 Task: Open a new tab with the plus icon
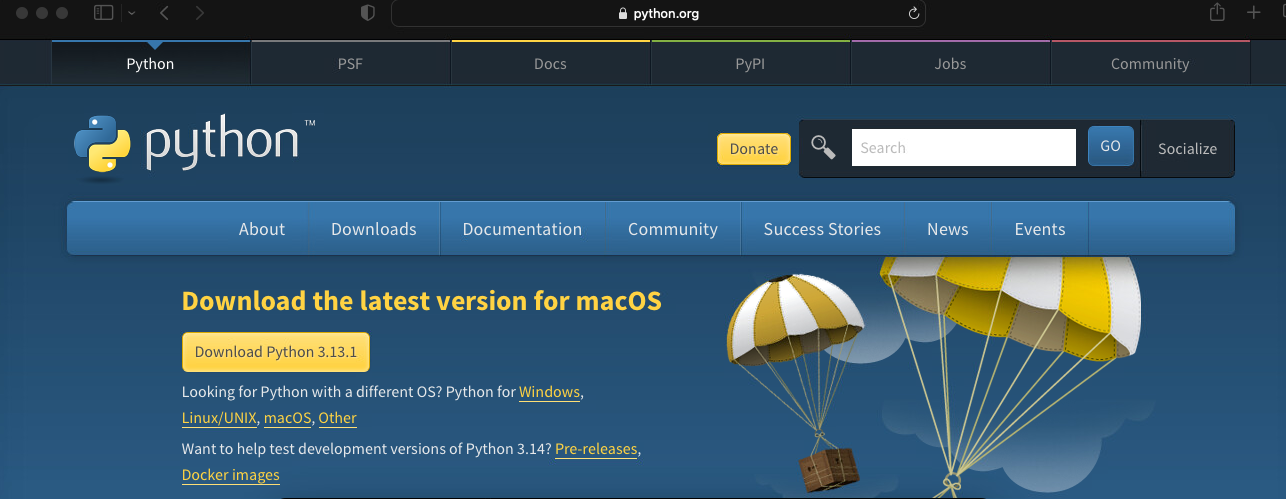[1253, 13]
